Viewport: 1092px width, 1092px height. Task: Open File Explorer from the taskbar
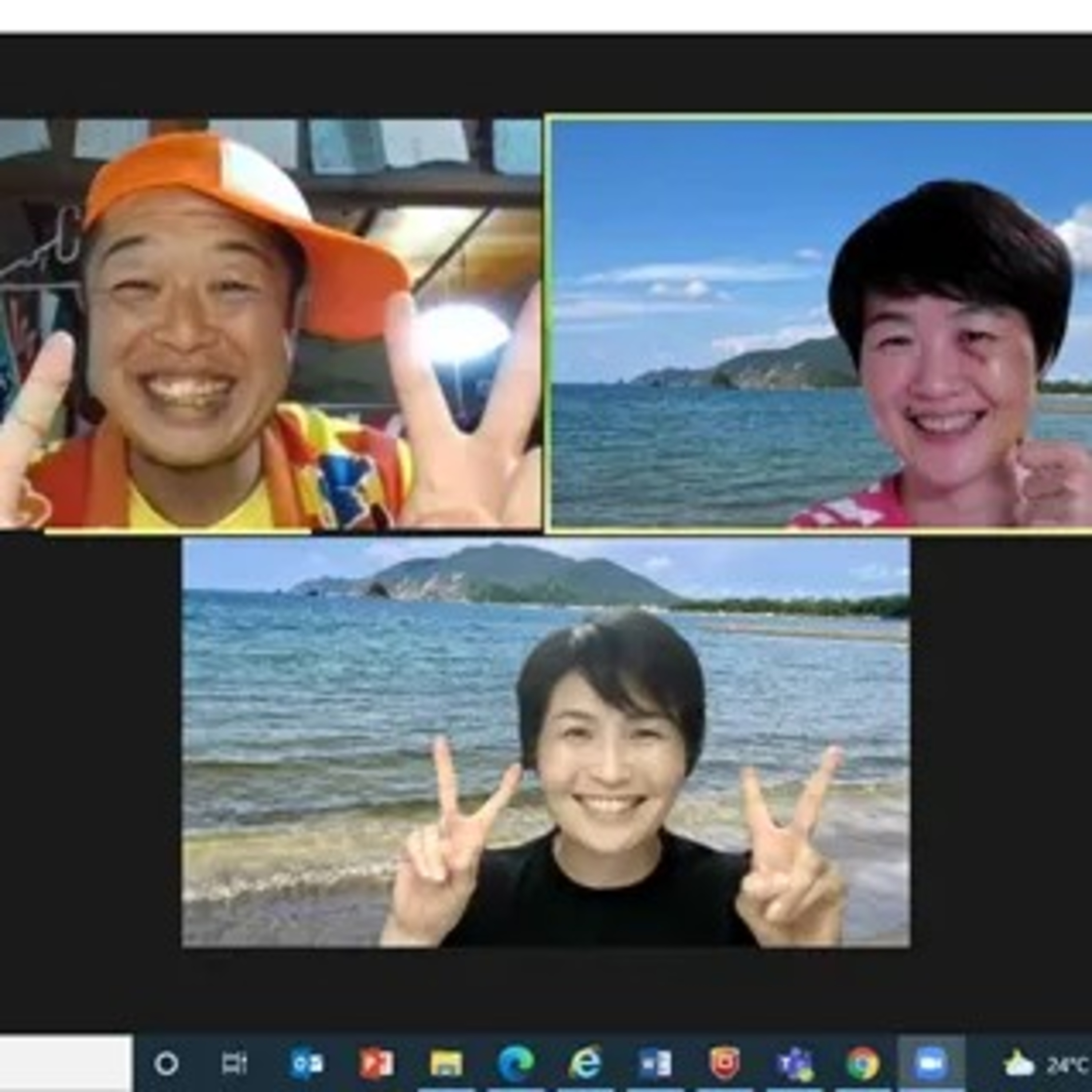click(x=446, y=1064)
